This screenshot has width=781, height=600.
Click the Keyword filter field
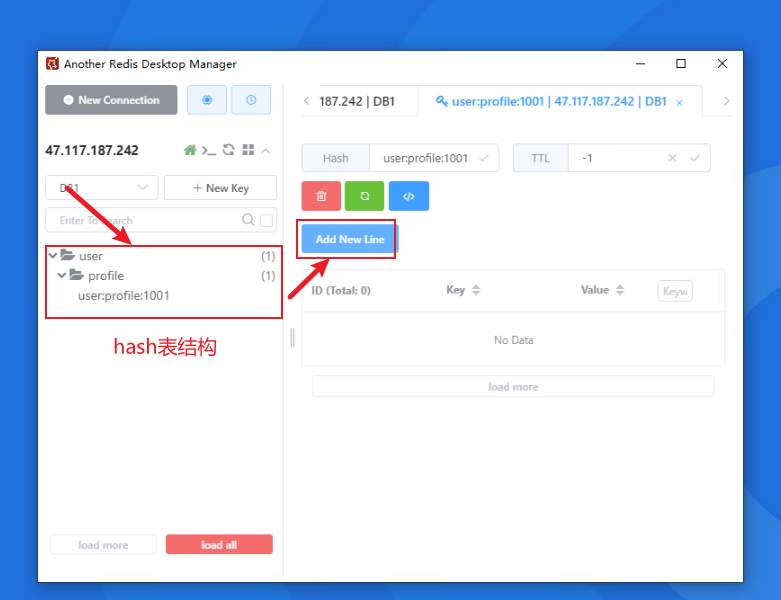pos(675,291)
